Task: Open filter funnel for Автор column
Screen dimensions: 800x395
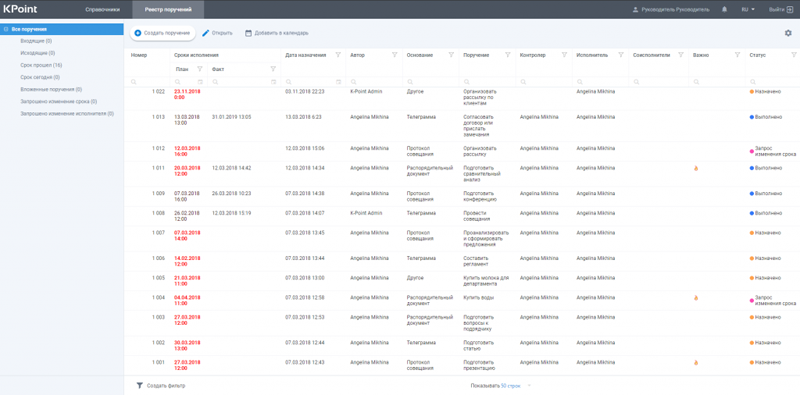Action: tap(394, 55)
